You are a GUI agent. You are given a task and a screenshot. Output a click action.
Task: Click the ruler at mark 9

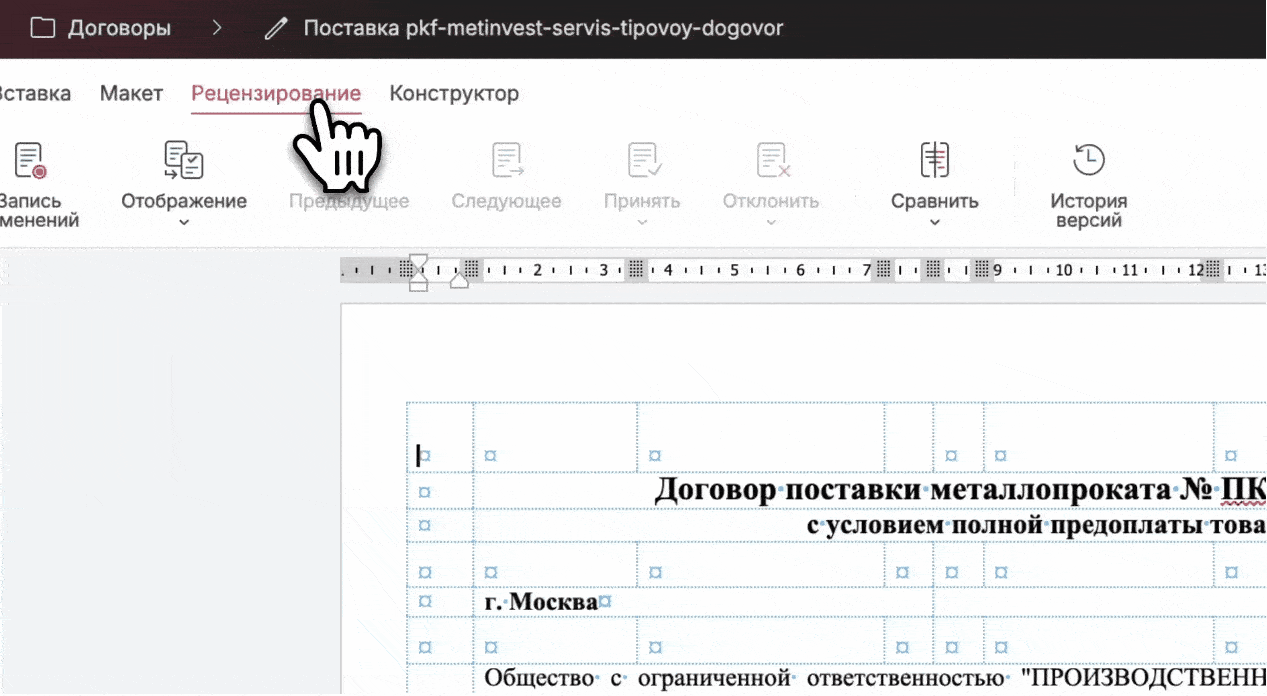[997, 270]
